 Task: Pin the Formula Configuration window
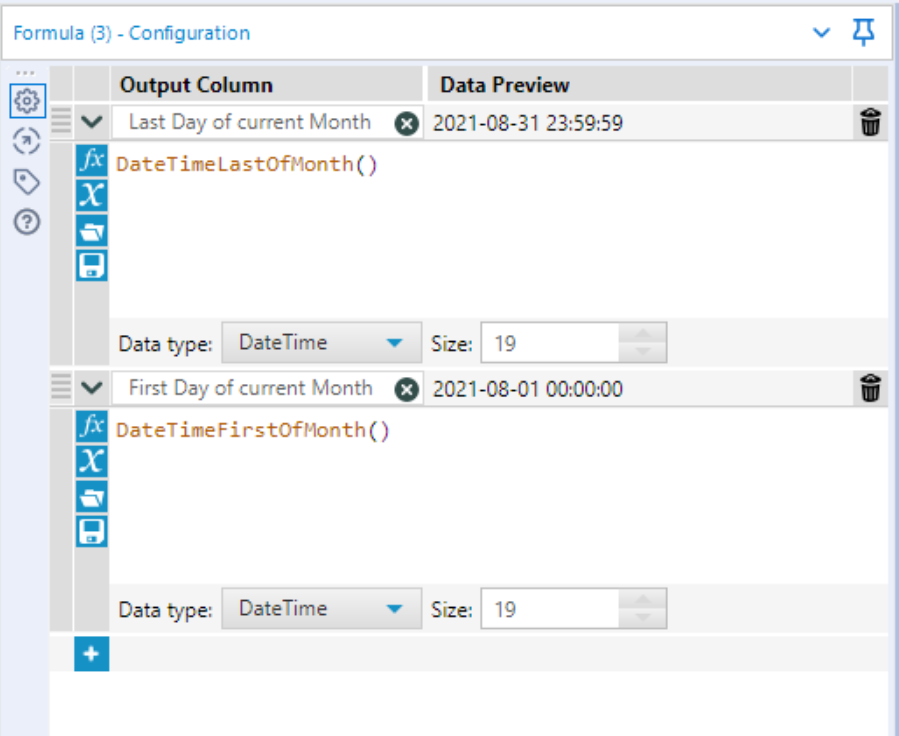(863, 33)
